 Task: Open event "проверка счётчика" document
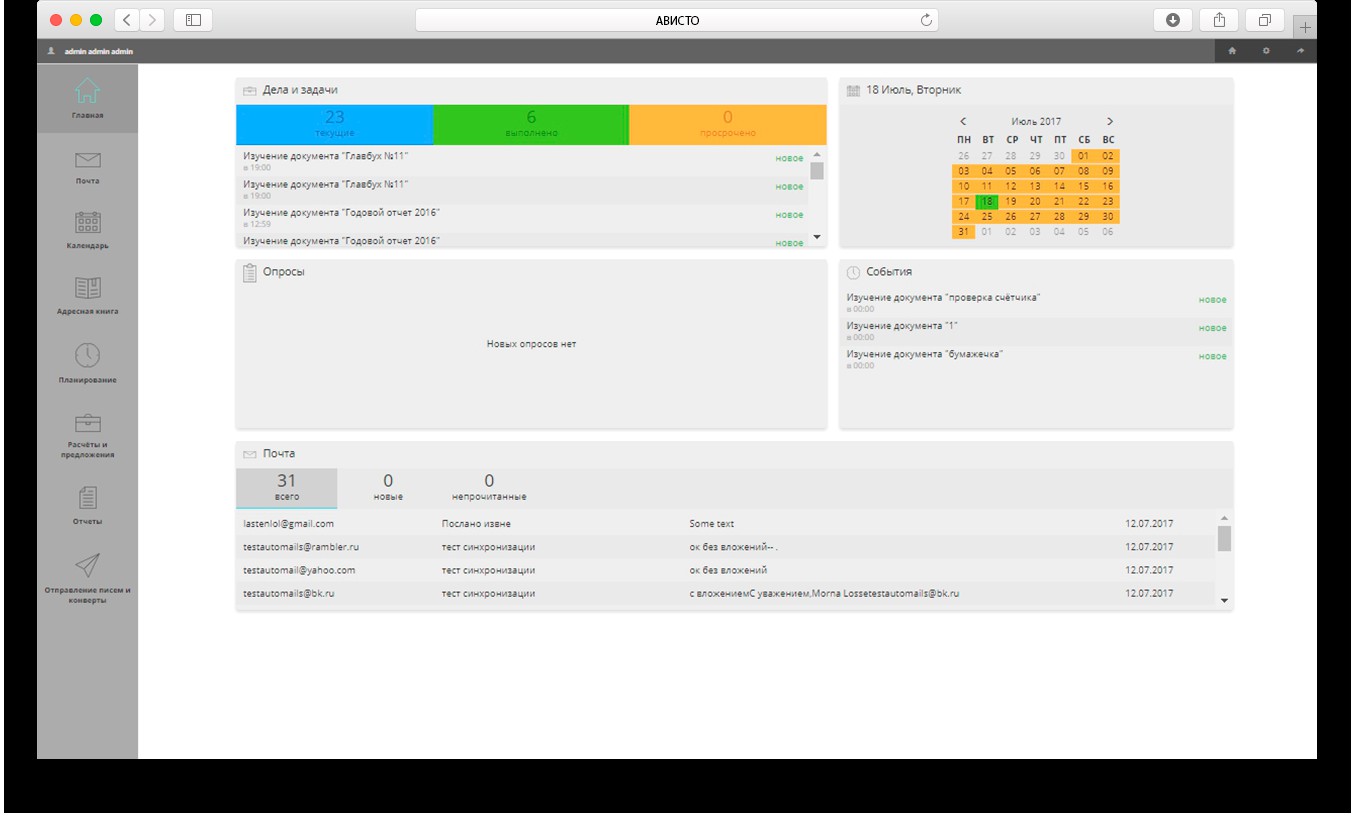1036,303
